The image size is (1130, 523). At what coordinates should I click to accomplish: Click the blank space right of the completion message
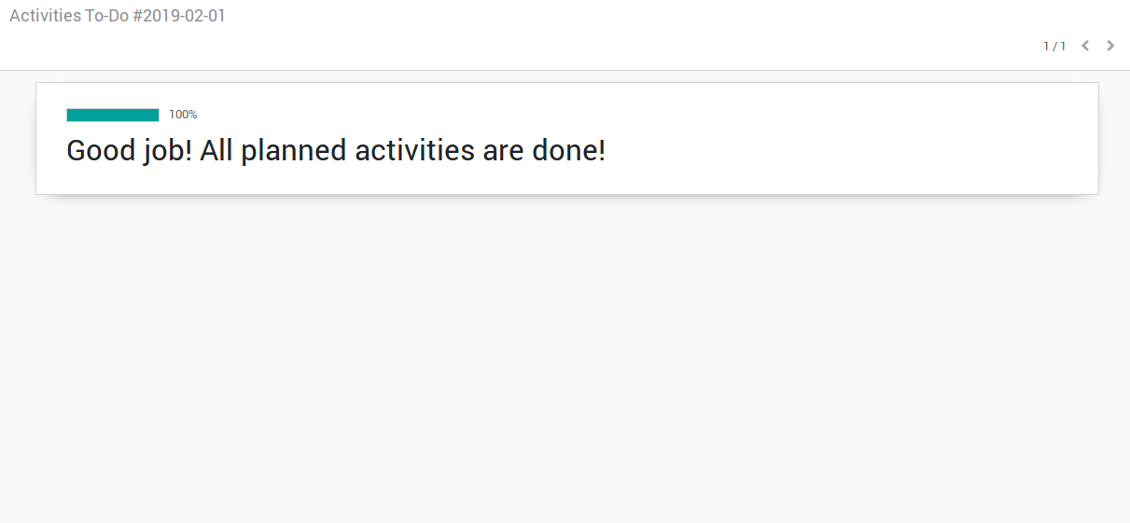(x=850, y=151)
